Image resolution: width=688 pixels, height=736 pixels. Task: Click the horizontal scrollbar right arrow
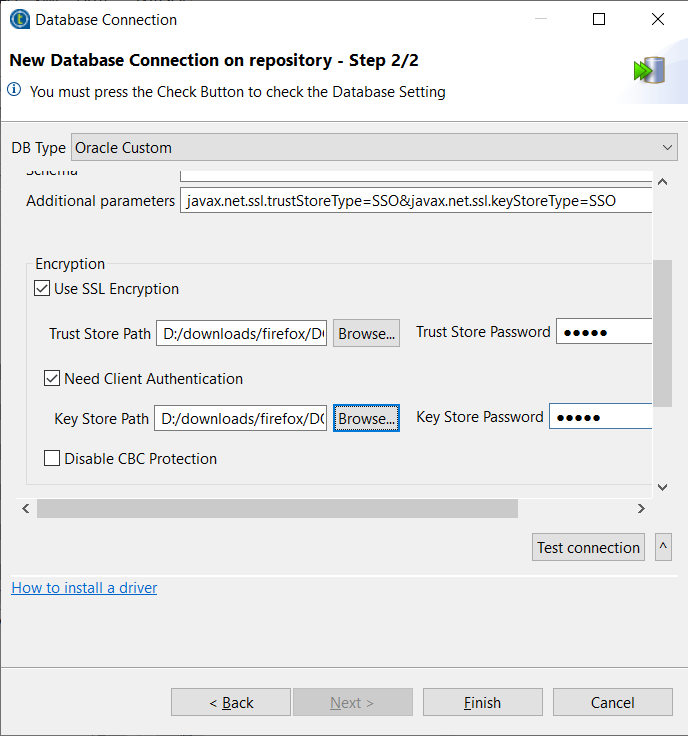point(641,509)
